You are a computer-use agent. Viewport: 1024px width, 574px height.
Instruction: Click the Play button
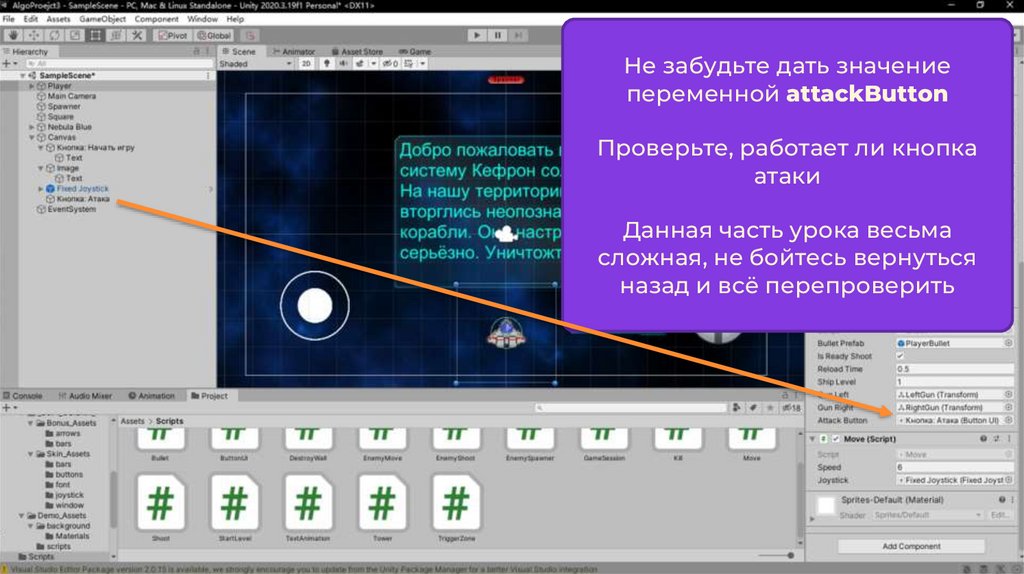click(477, 35)
